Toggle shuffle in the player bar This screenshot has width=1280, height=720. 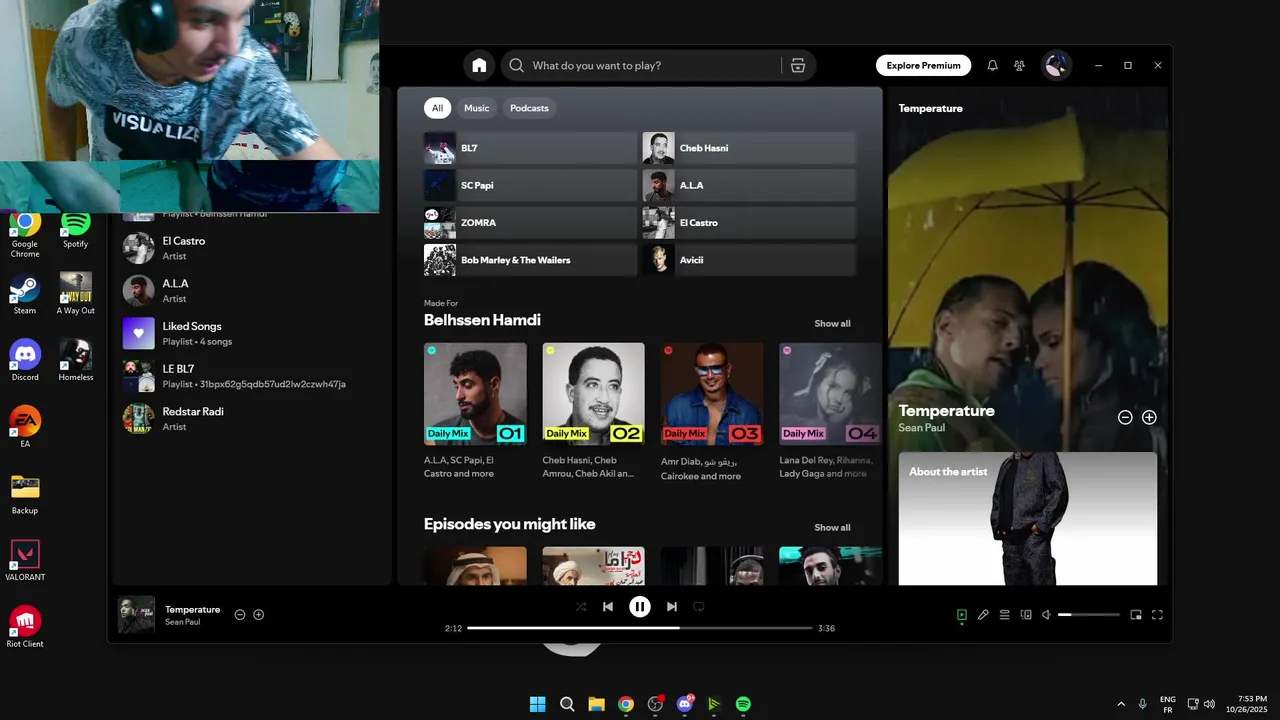pyautogui.click(x=581, y=606)
